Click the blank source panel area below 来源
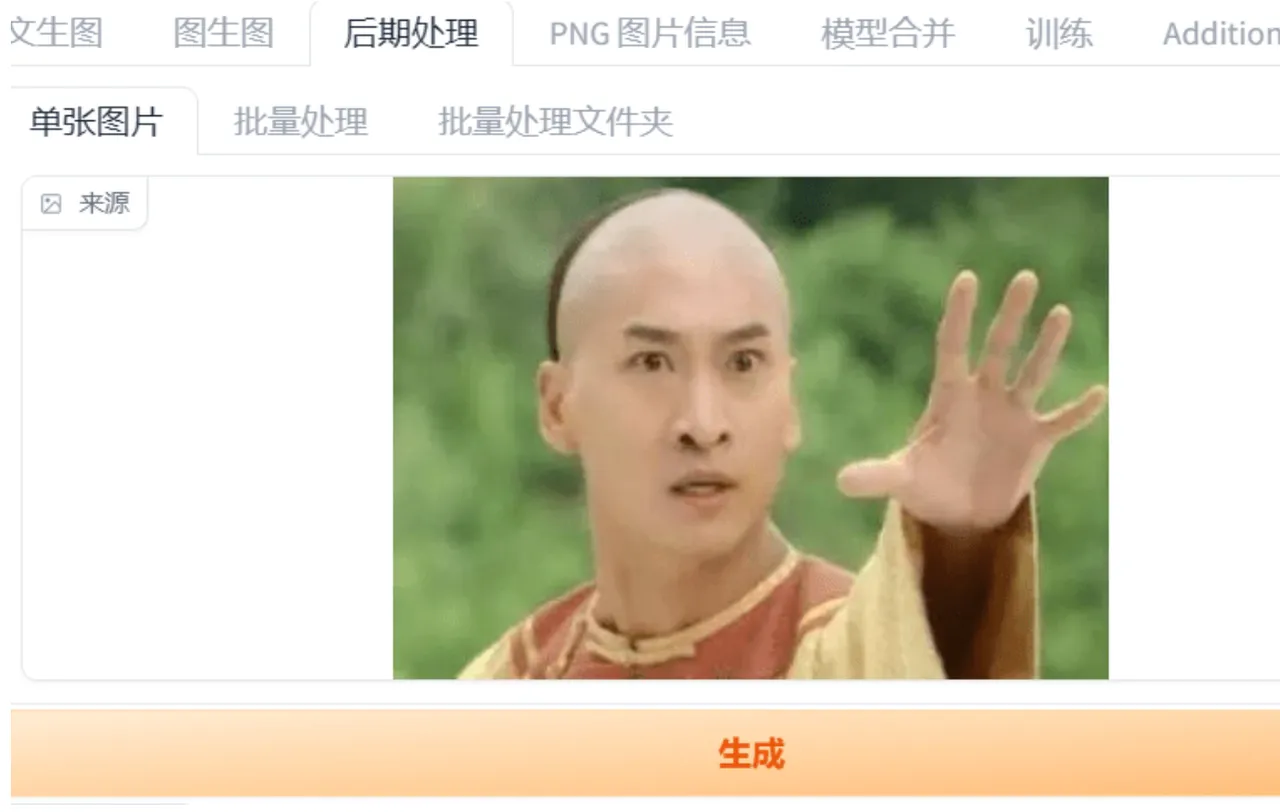Screen dimensions: 1280x812 pos(207,455)
